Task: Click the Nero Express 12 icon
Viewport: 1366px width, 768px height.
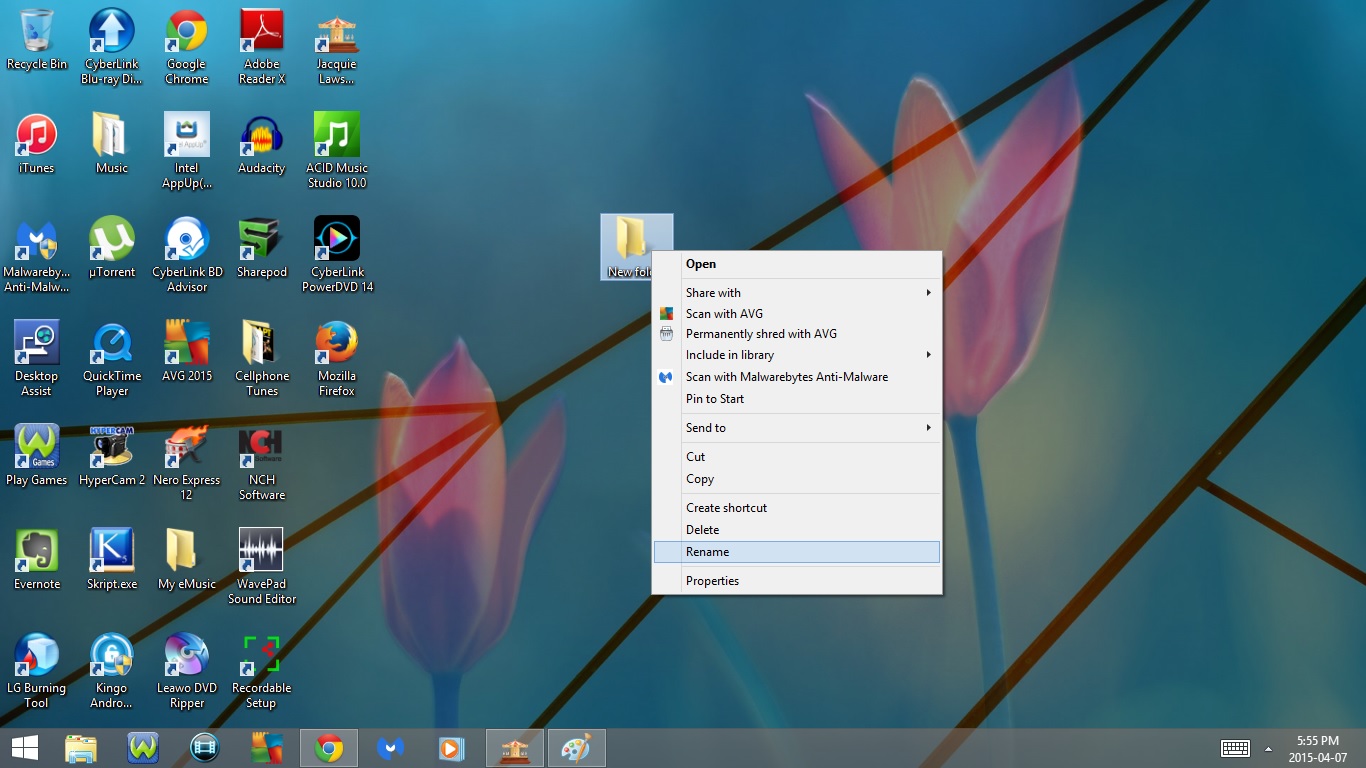Action: click(x=187, y=463)
